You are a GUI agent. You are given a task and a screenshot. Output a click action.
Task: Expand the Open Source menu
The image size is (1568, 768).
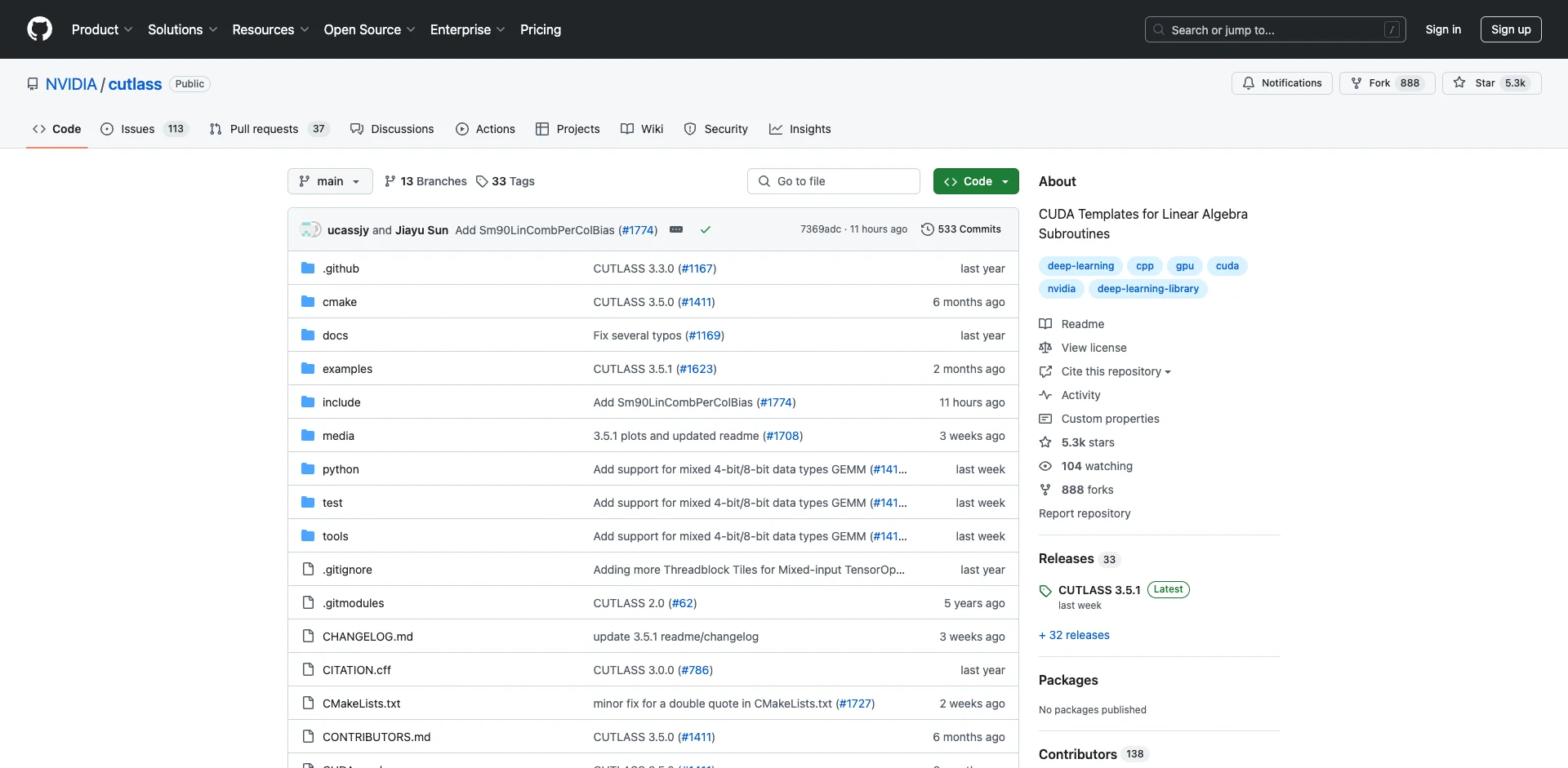point(369,29)
